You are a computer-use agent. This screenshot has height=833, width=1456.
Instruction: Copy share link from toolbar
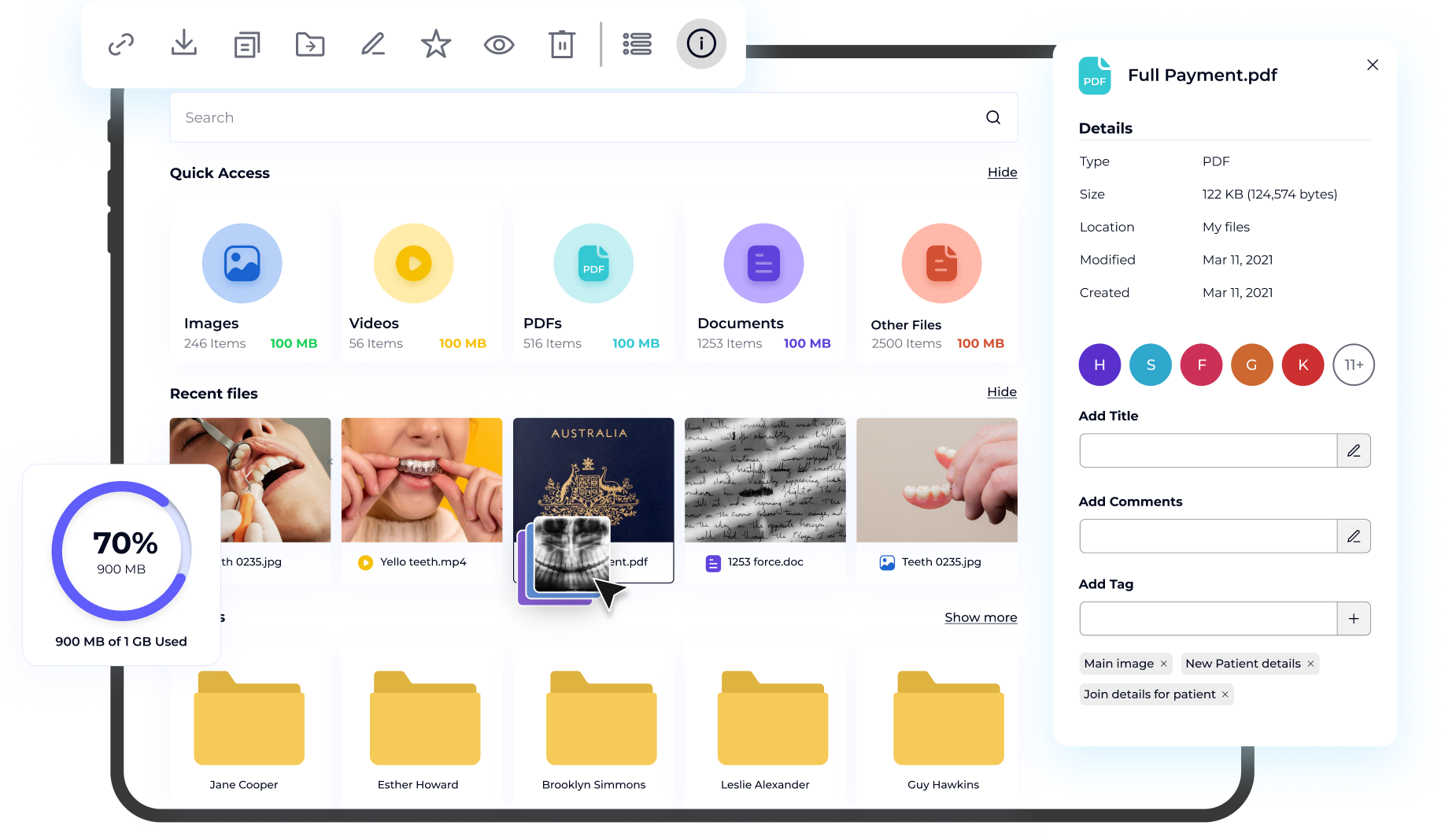click(x=121, y=44)
